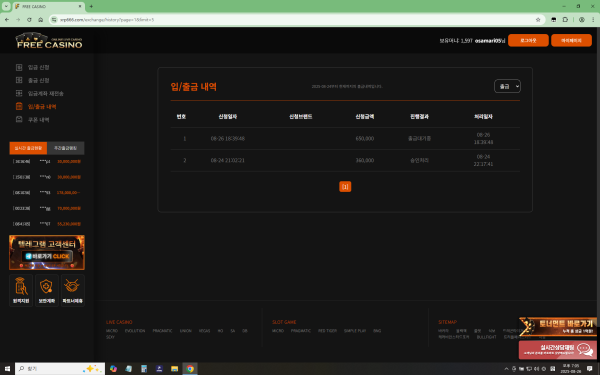The width and height of the screenshot is (600, 375).
Task: Bookmark this page with the star icon
Action: point(538,20)
